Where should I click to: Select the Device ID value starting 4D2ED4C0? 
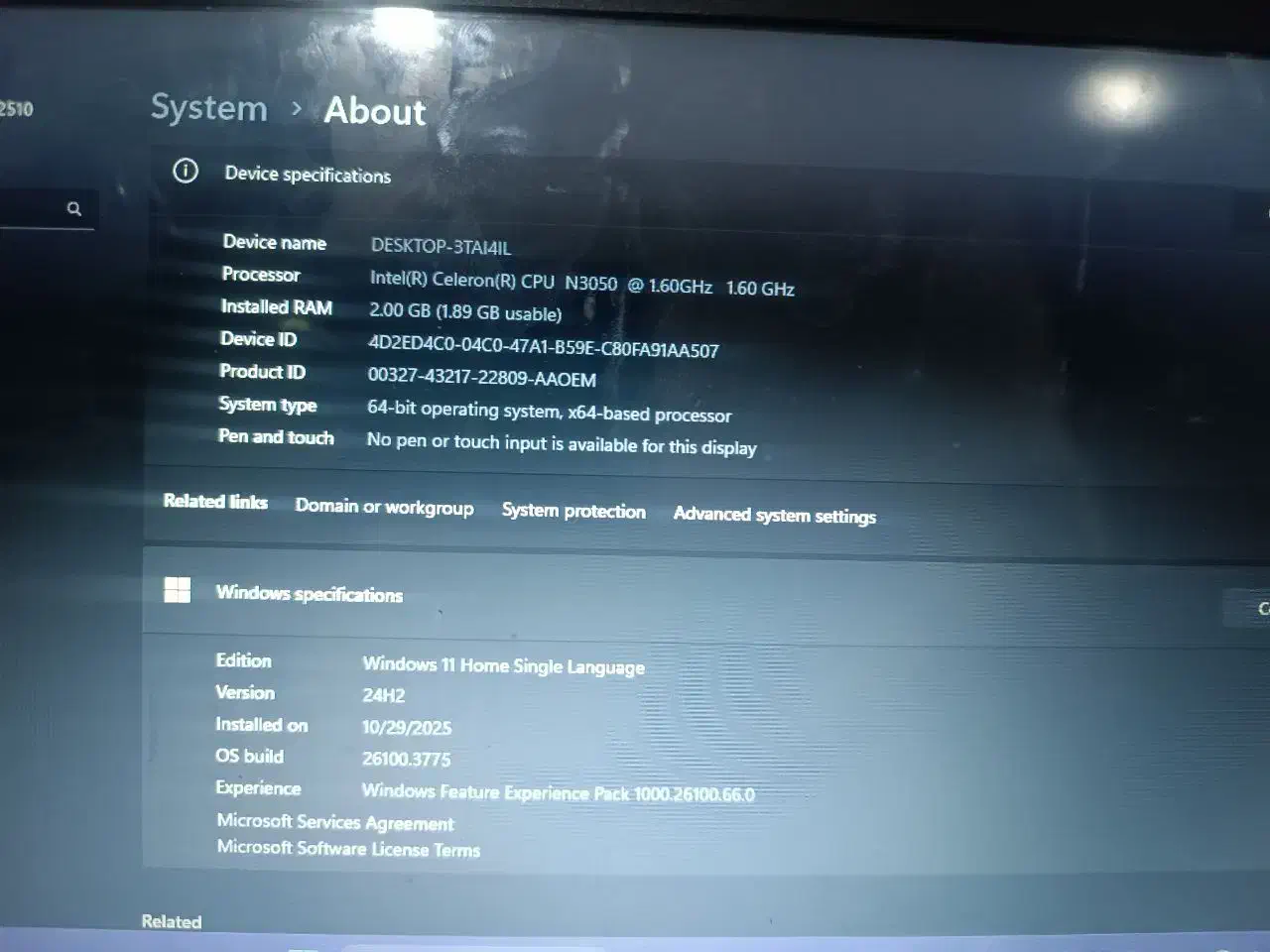[544, 347]
